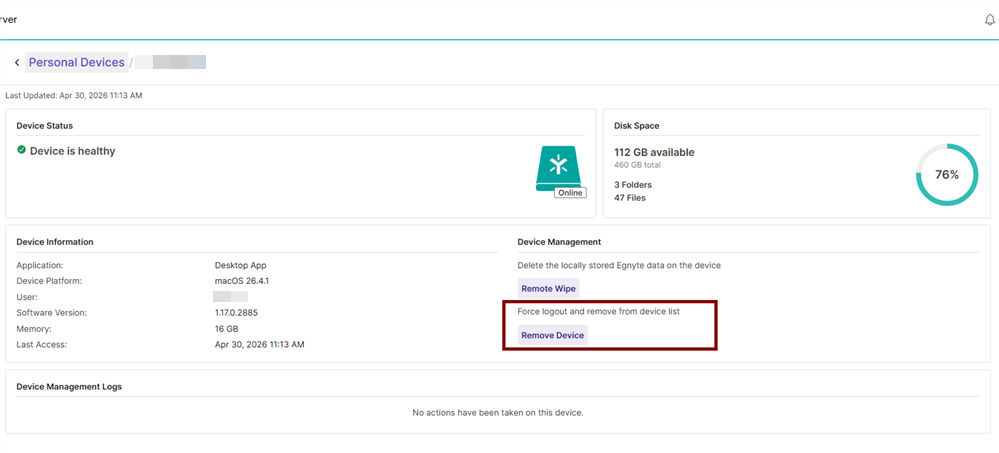999x453 pixels.
Task: Go back using the left chevron arrow
Action: pyautogui.click(x=17, y=62)
